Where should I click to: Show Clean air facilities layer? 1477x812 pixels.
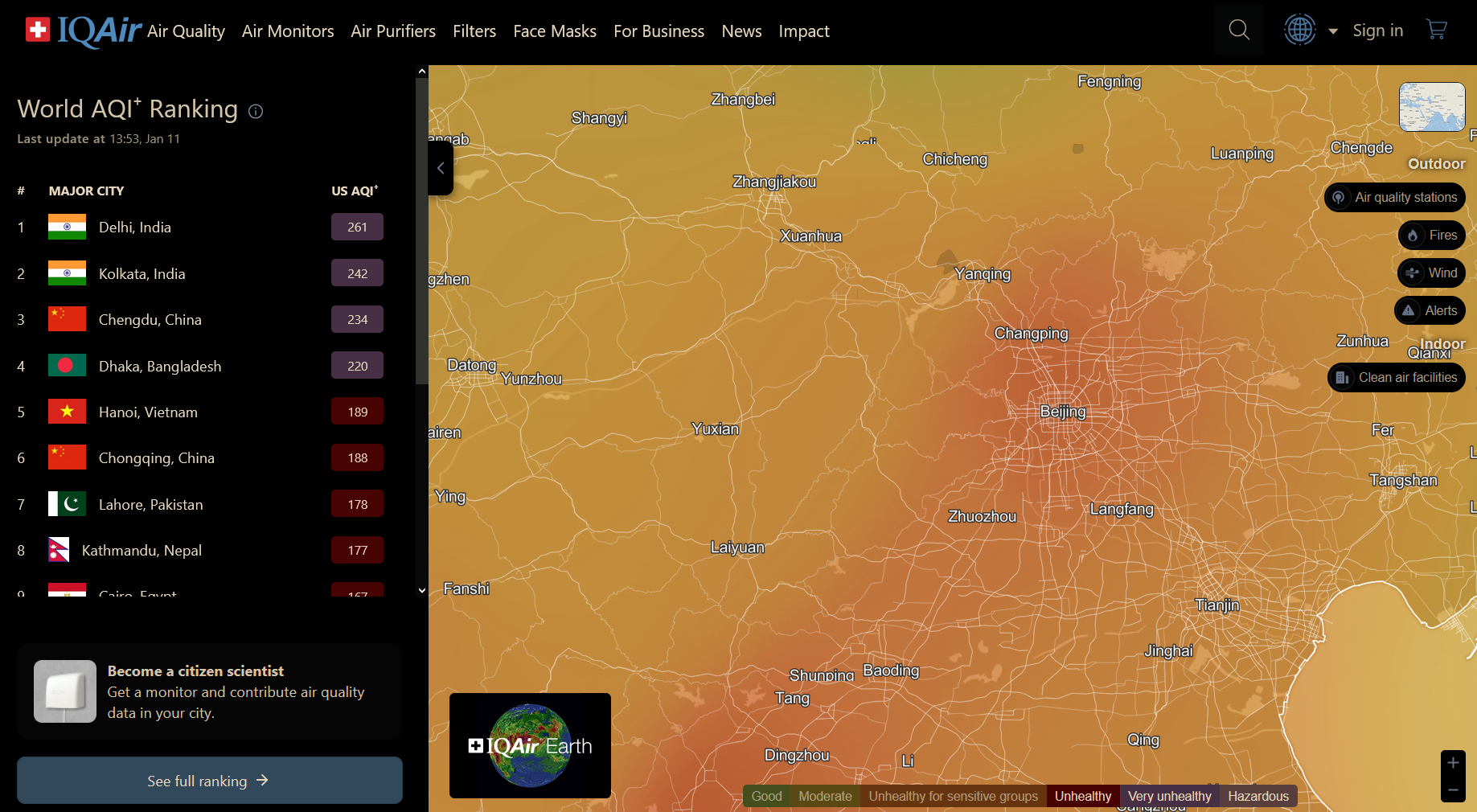1397,378
